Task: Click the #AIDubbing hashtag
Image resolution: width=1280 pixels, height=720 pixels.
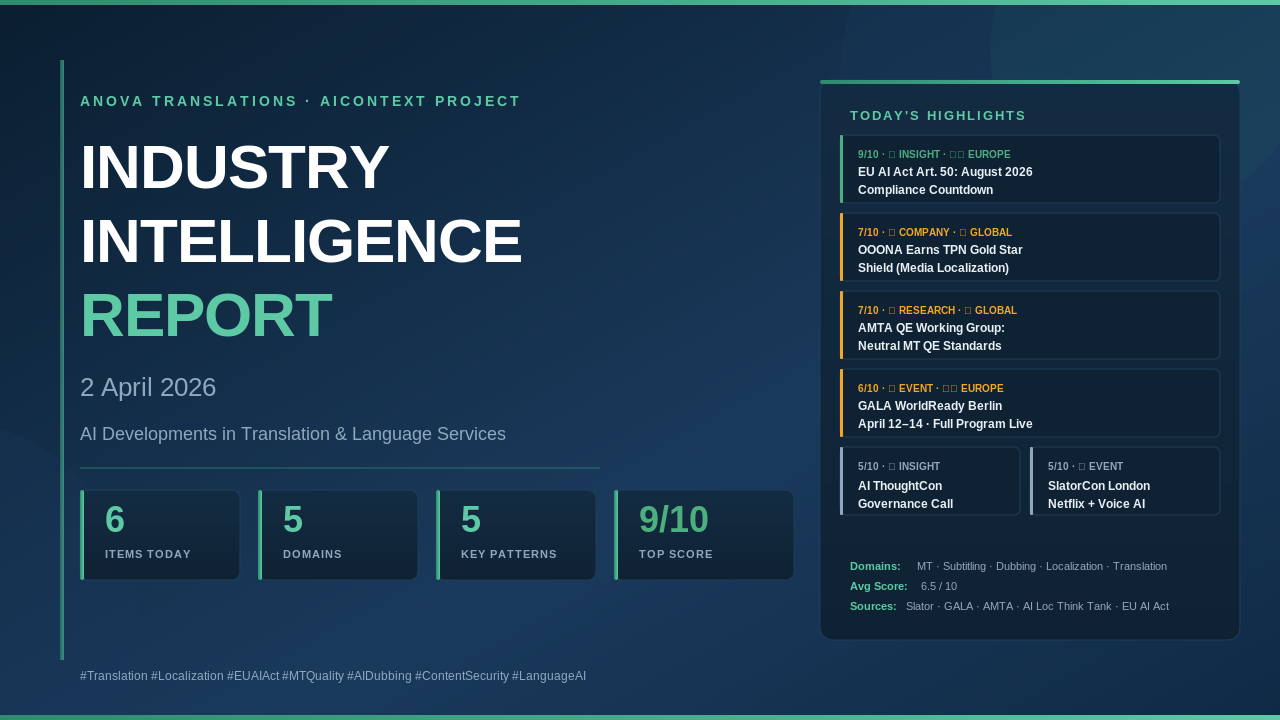Action: pyautogui.click(x=379, y=676)
